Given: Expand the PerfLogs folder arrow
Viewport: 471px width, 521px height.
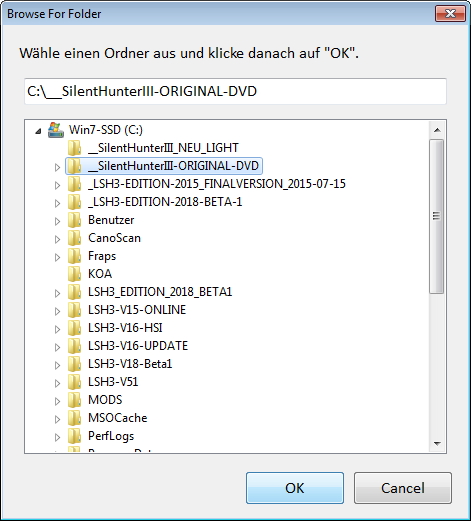Looking at the screenshot, I should [57, 437].
